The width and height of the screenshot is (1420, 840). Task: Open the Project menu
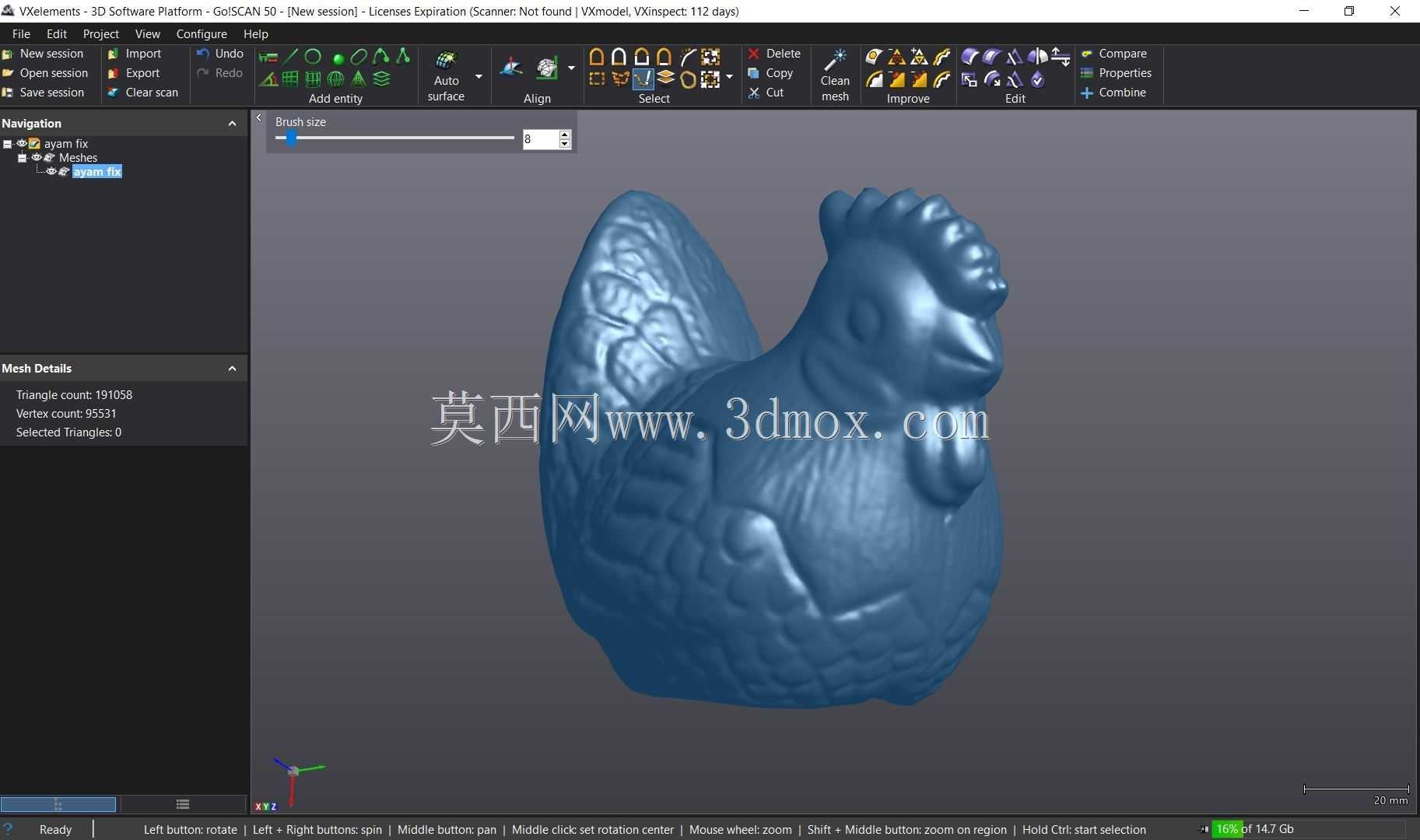pyautogui.click(x=101, y=33)
